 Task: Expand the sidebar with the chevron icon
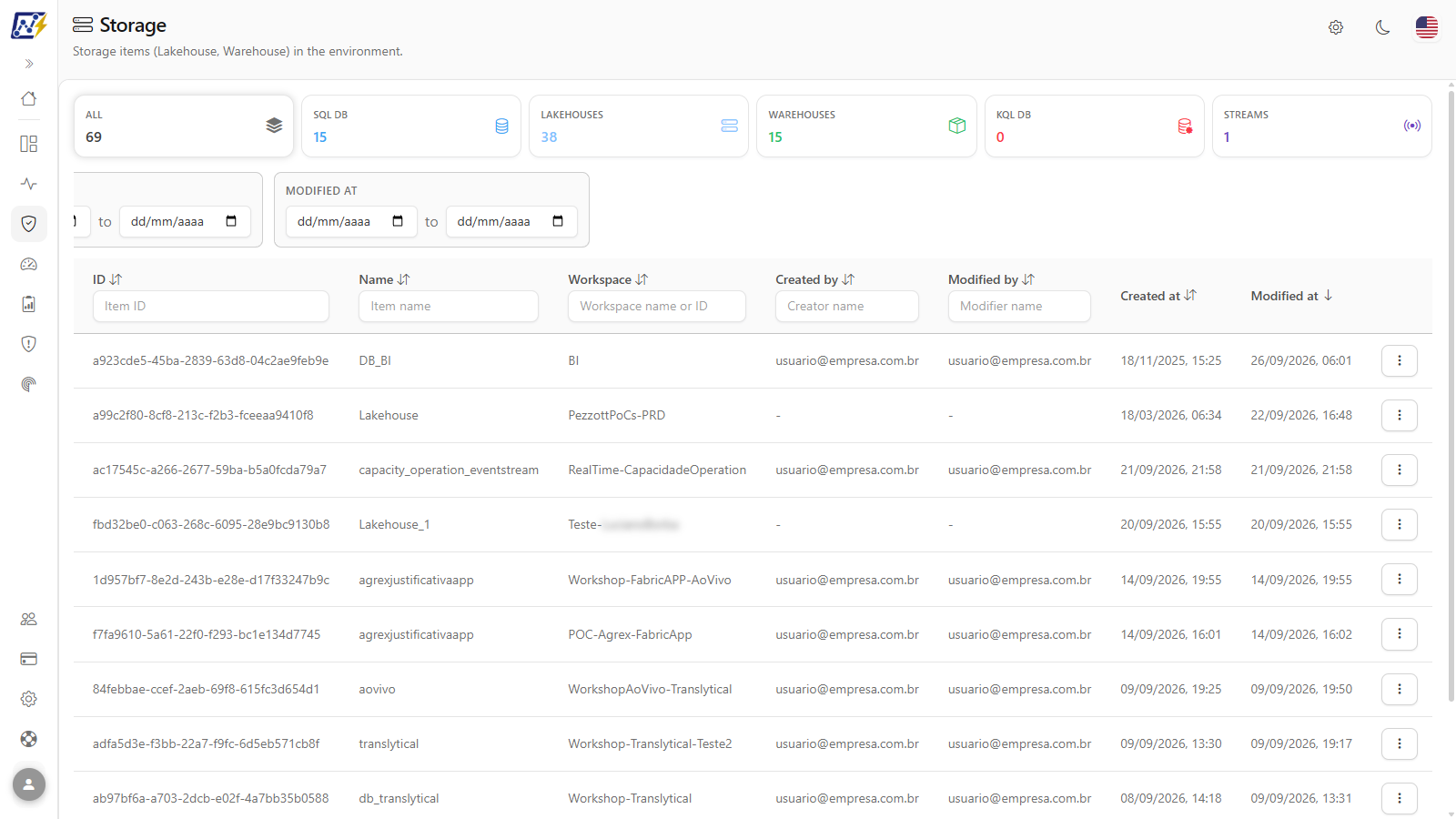[29, 64]
